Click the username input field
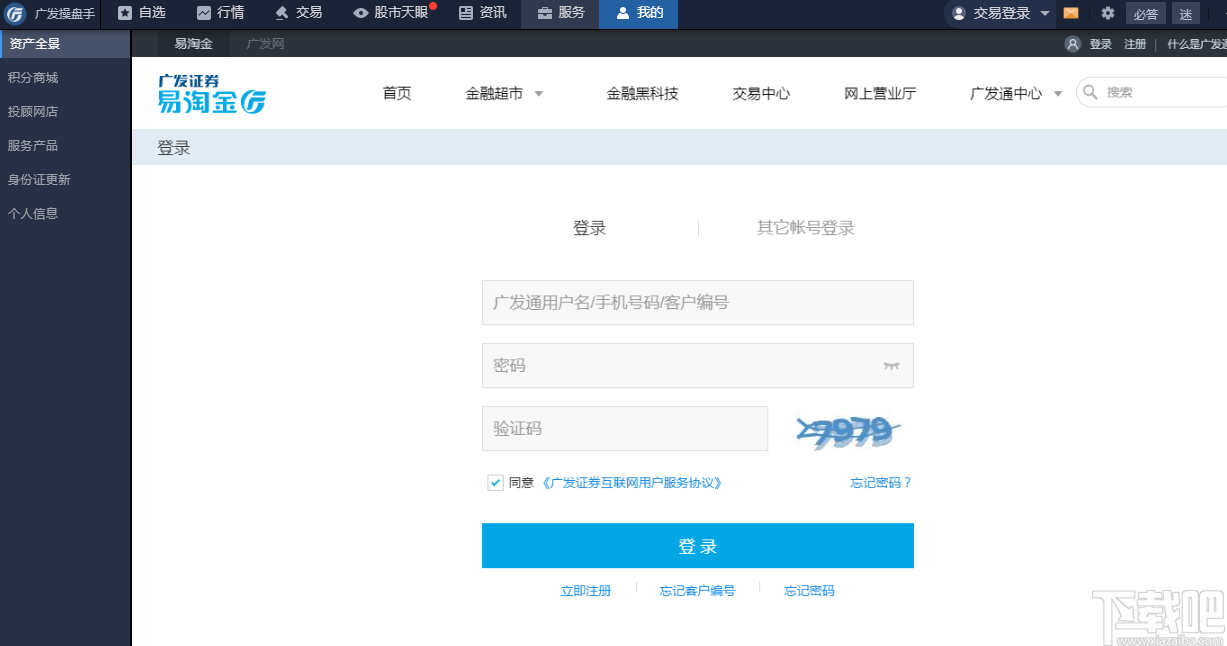The image size is (1227, 646). (697, 302)
